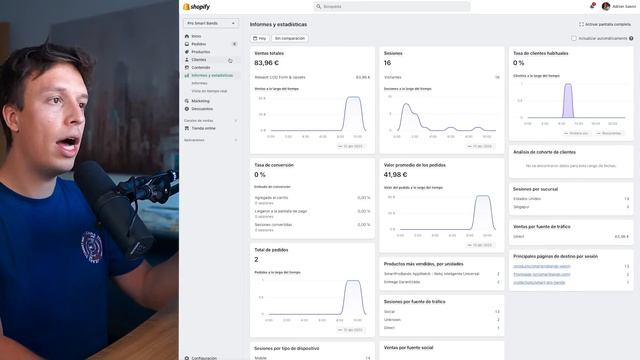Go to Descuentos in sidebar
Image resolution: width=640 pixels, height=360 pixels.
(202, 109)
